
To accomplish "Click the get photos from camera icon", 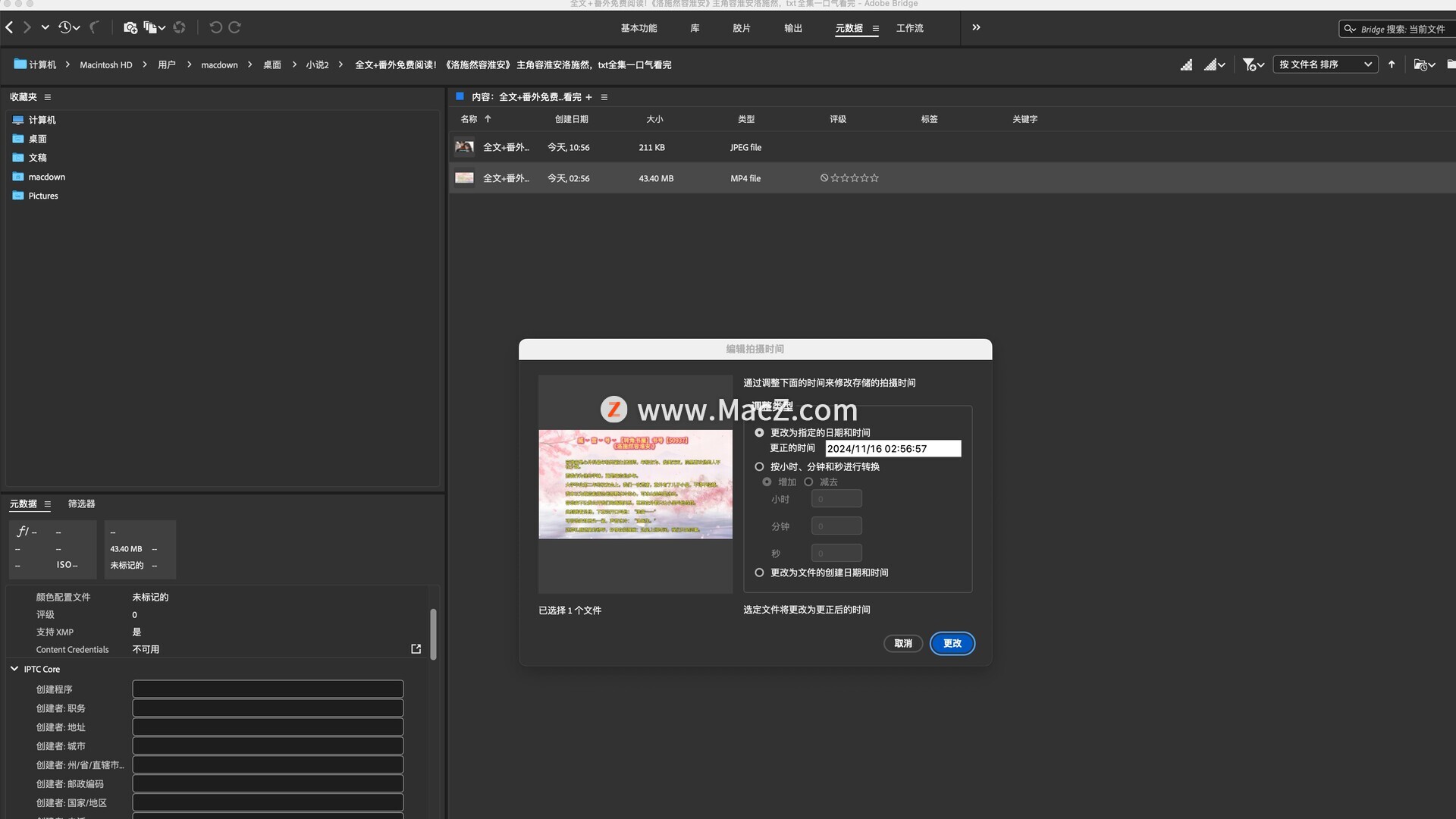I will (130, 27).
